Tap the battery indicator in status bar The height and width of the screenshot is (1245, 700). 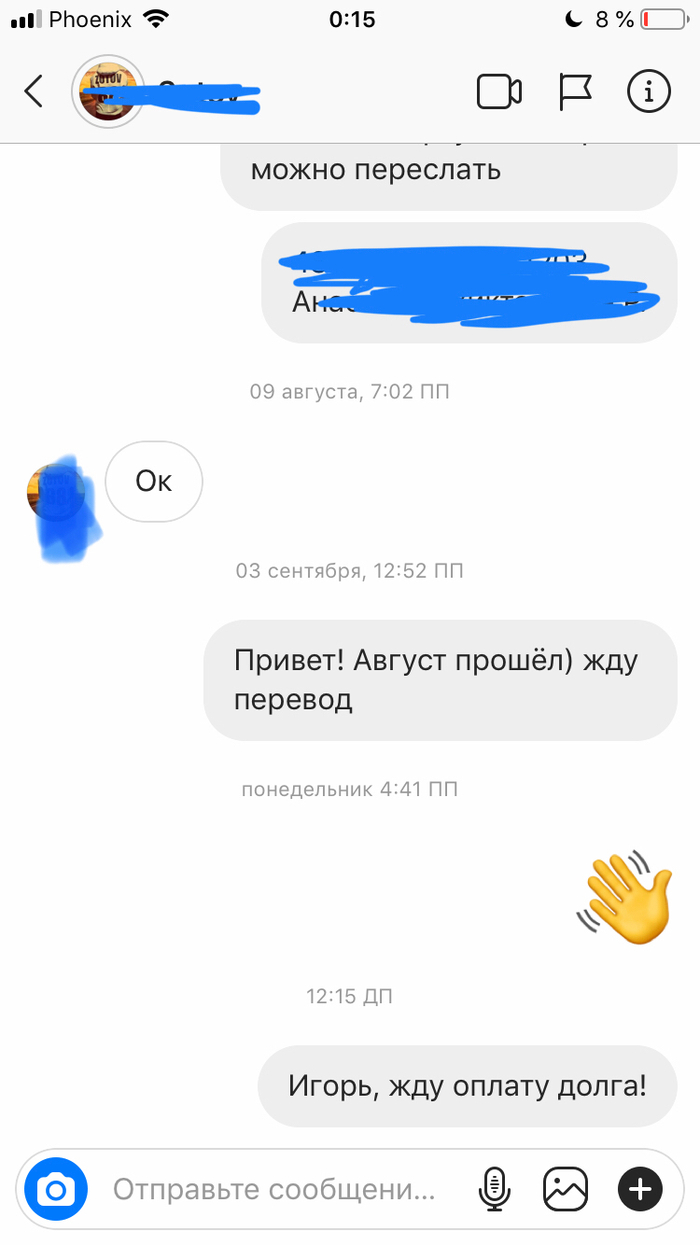(660, 19)
